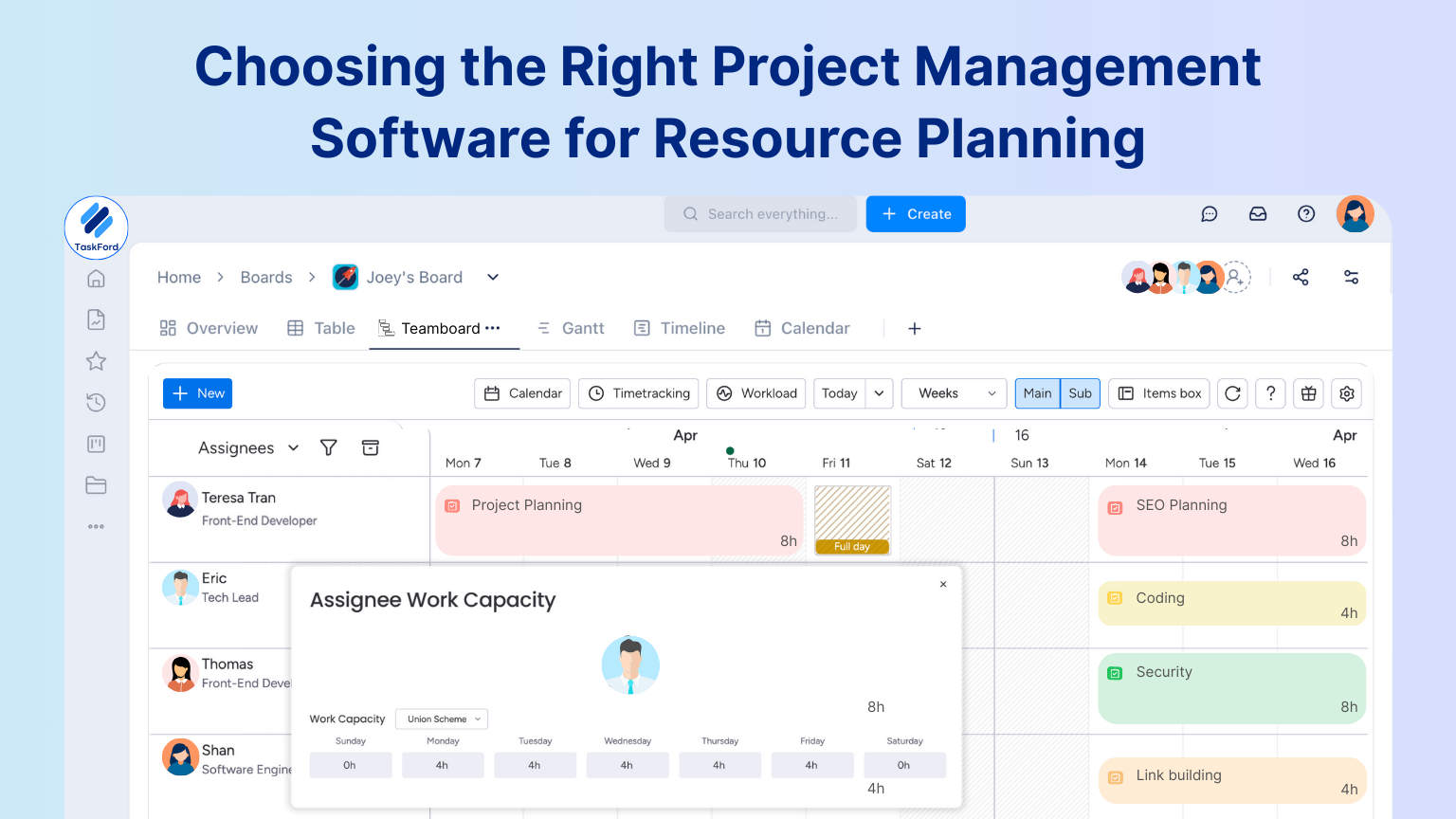Image resolution: width=1456 pixels, height=819 pixels.
Task: Open the Home sidebar icon
Action: pos(96,279)
